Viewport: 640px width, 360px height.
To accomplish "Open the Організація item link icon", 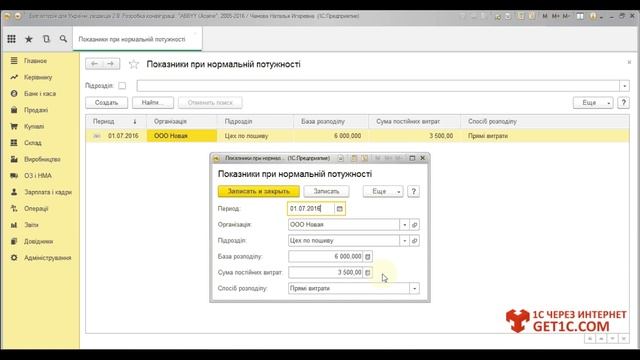I will pyautogui.click(x=414, y=224).
